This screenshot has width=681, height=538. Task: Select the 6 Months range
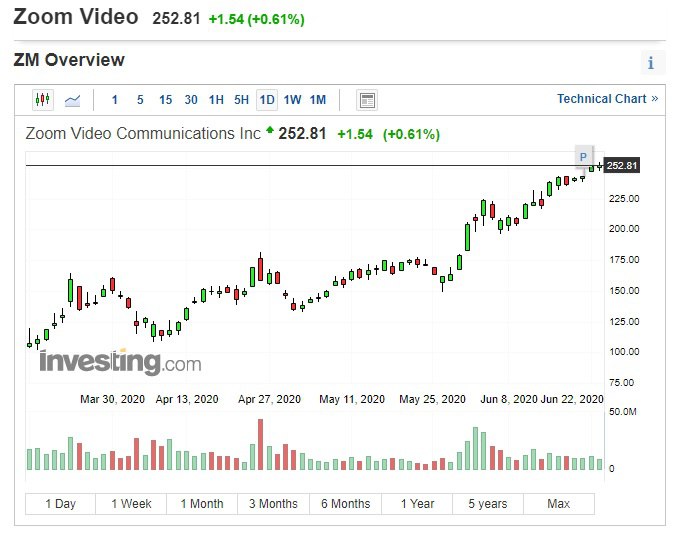point(346,504)
